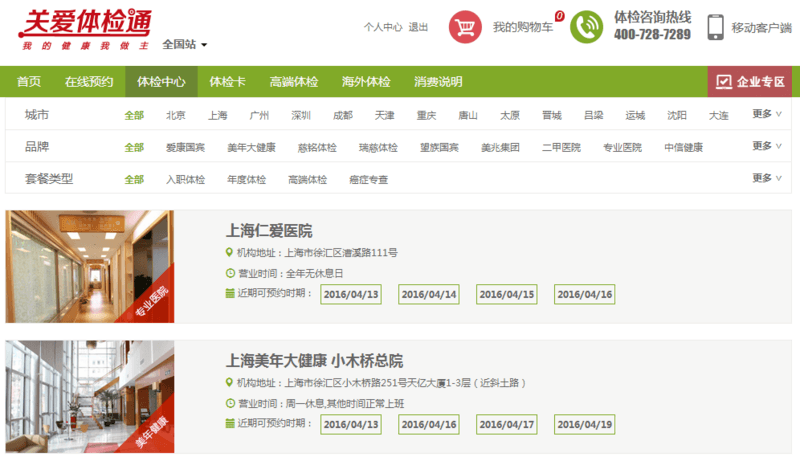Open 我的购物车 link

(x=523, y=27)
